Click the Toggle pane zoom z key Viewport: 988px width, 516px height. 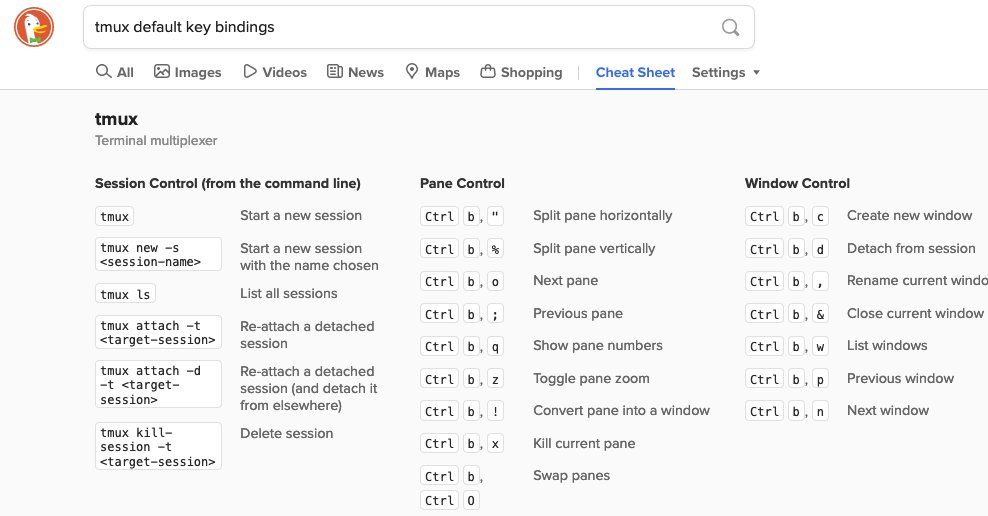click(495, 379)
